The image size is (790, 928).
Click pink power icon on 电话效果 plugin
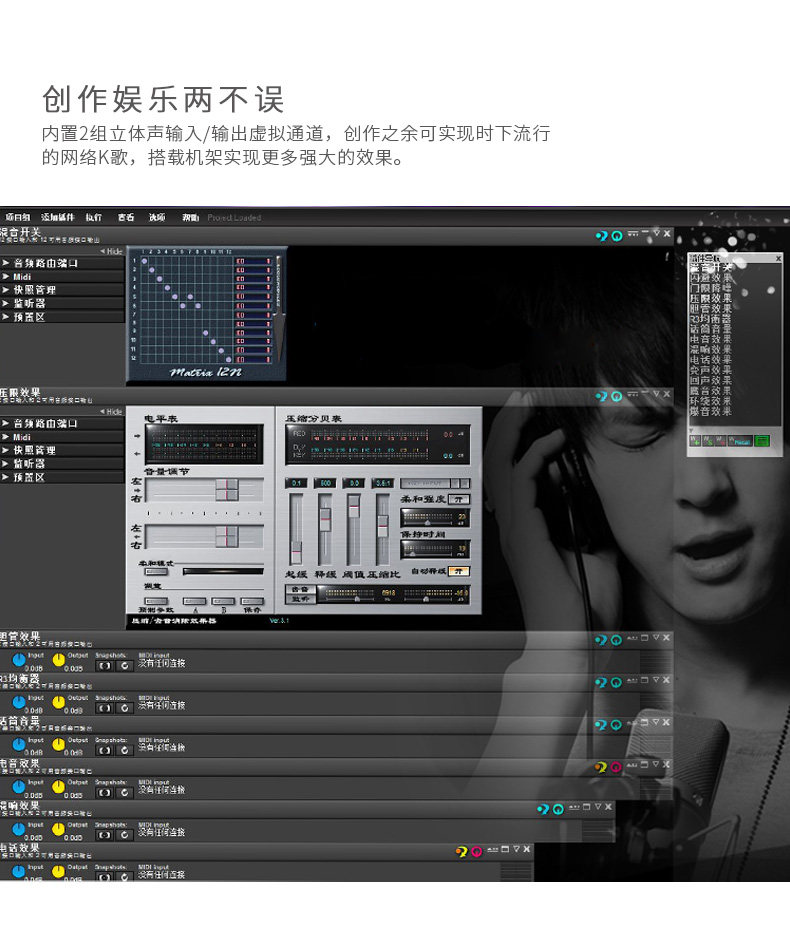pyautogui.click(x=476, y=852)
